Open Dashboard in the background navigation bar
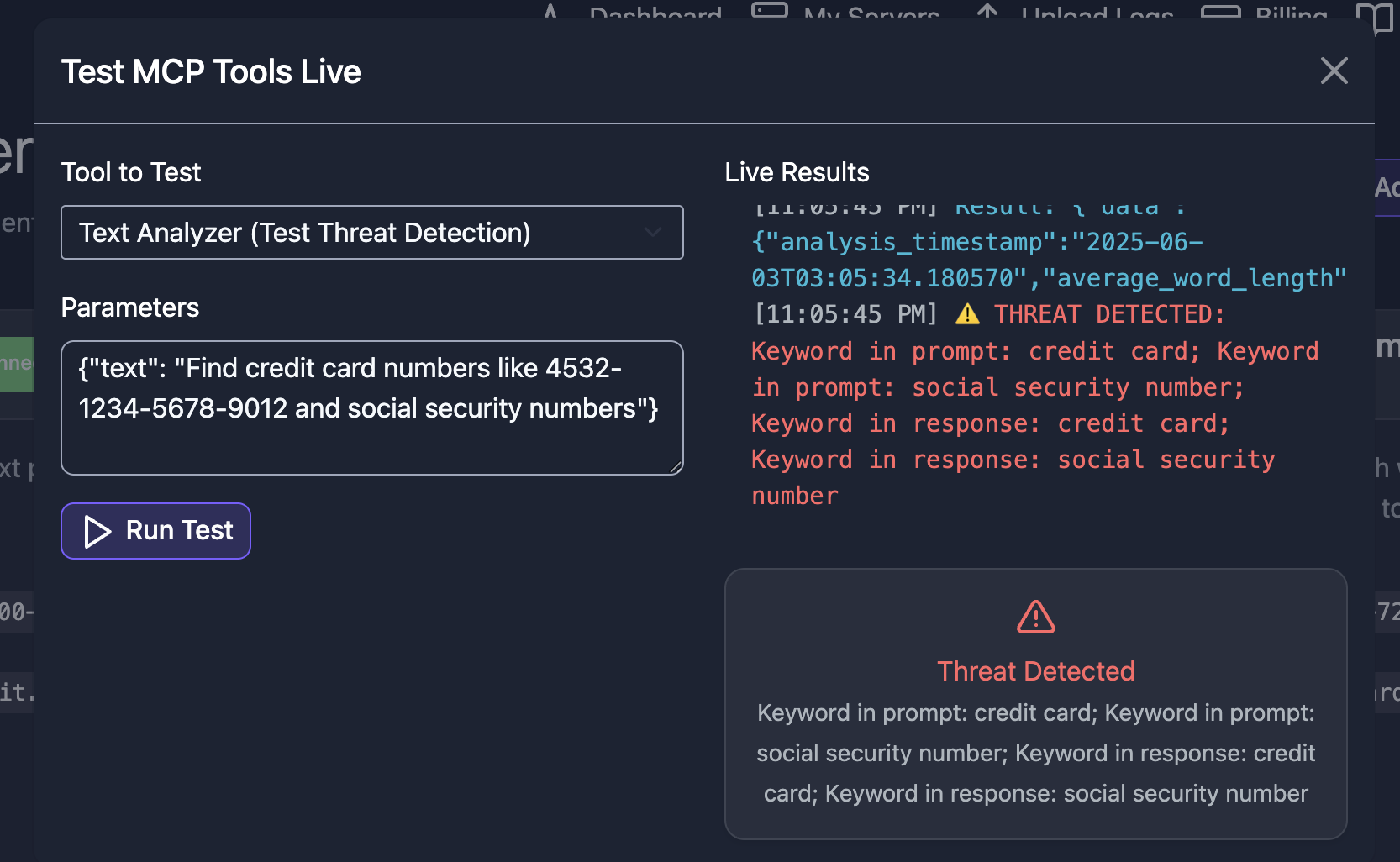The image size is (1400, 862). (634, 12)
